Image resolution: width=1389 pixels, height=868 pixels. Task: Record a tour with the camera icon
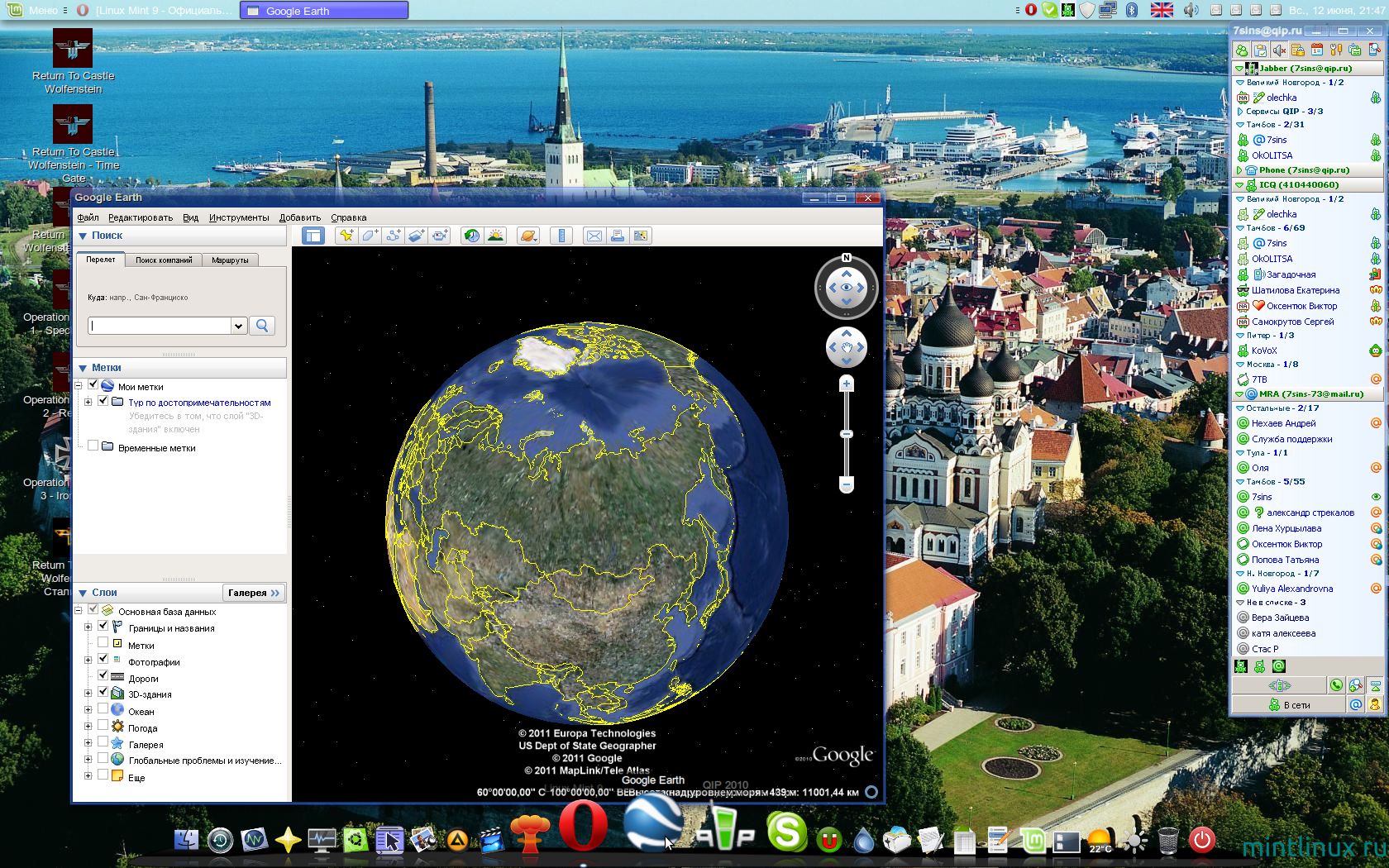click(x=440, y=236)
